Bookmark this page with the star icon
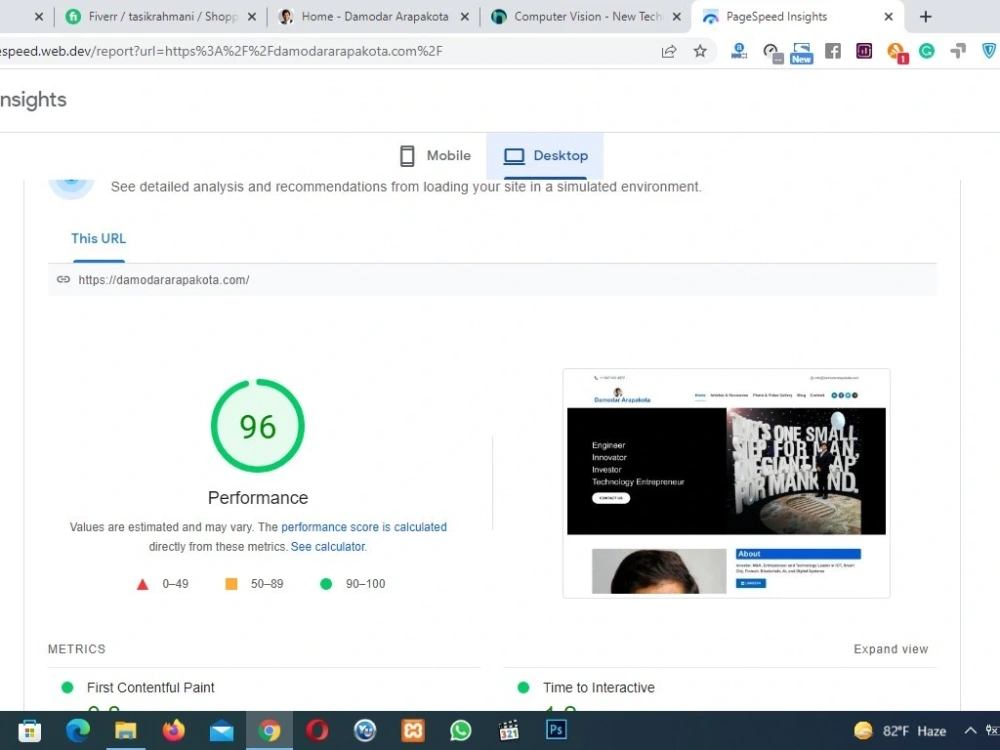Viewport: 1000px width, 750px height. pyautogui.click(x=700, y=51)
